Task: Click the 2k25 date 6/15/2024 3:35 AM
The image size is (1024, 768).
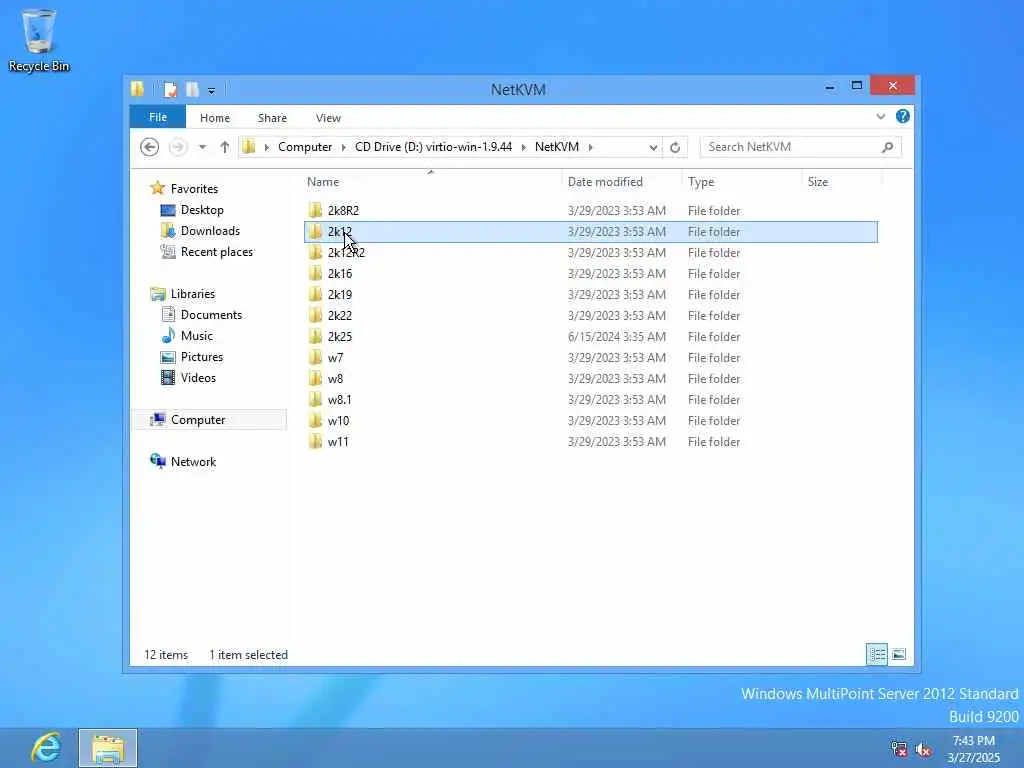Action: point(616,336)
